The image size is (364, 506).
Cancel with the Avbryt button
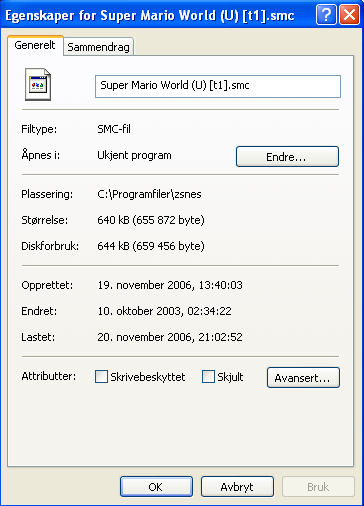coord(237,487)
